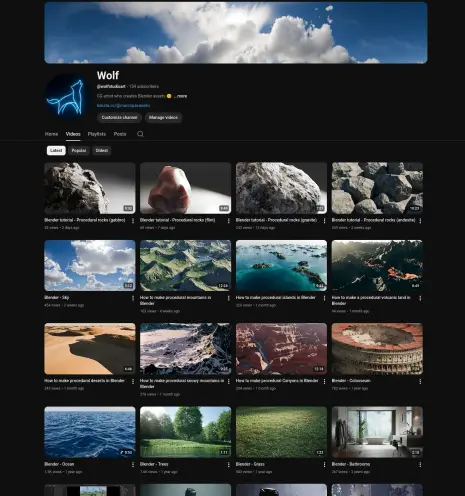
Task: Expand channel description with ...more
Action: pyautogui.click(x=180, y=96)
